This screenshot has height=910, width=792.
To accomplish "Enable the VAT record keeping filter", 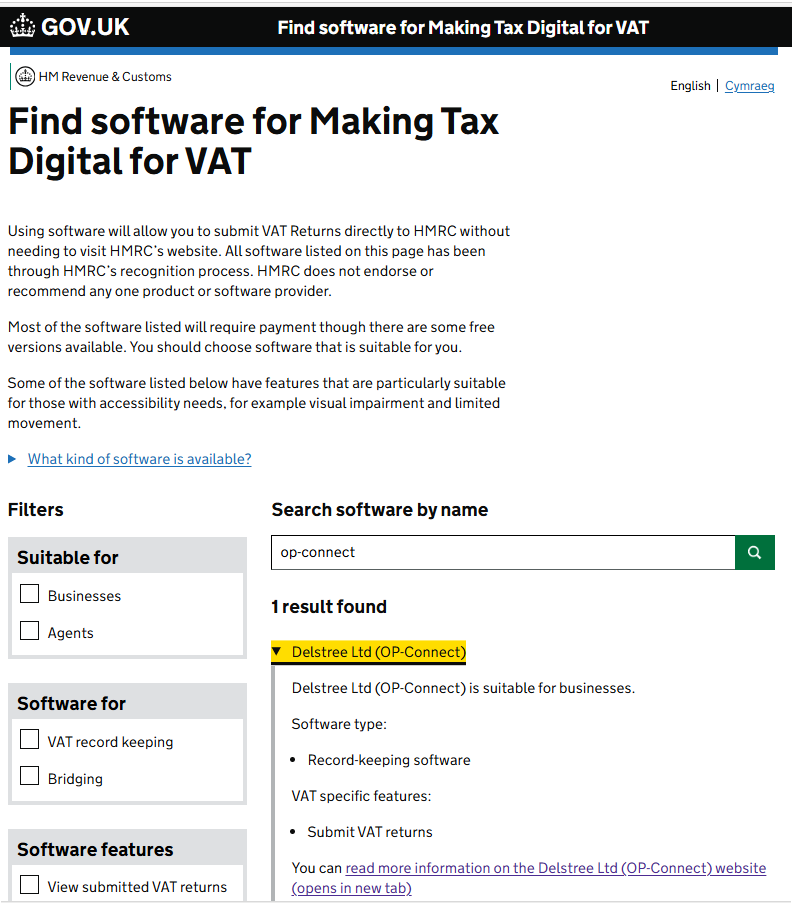I will (30, 740).
